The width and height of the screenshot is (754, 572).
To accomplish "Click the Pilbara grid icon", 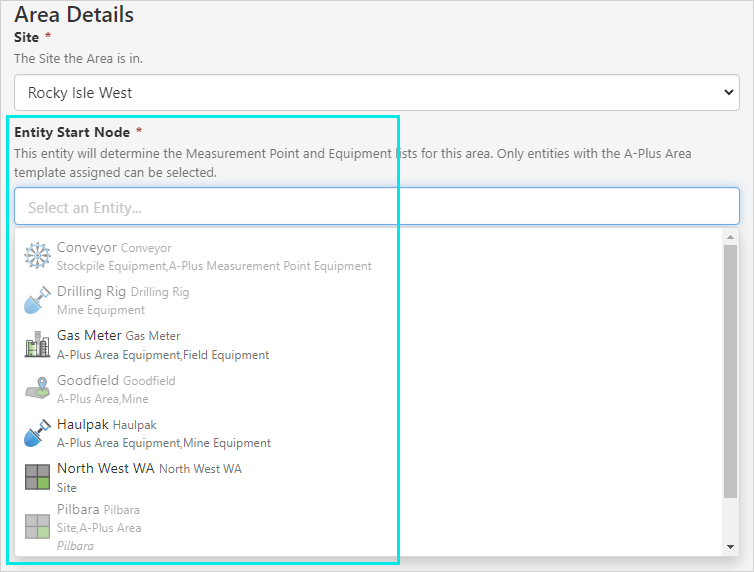I will click(x=37, y=526).
